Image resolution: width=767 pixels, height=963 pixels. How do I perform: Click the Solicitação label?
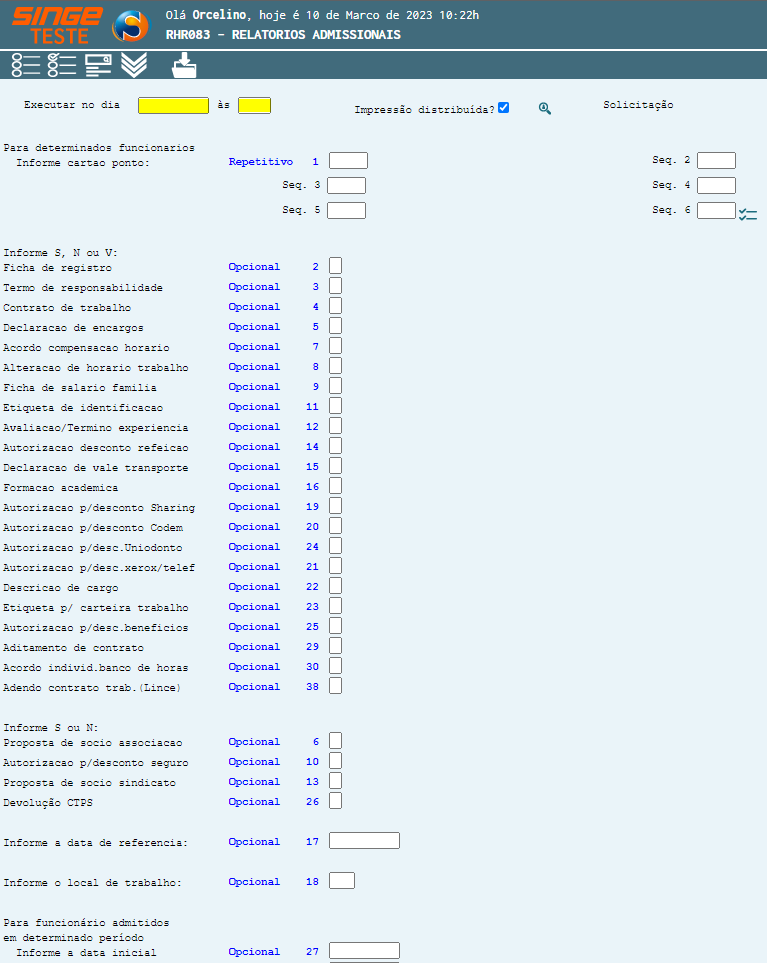point(638,105)
